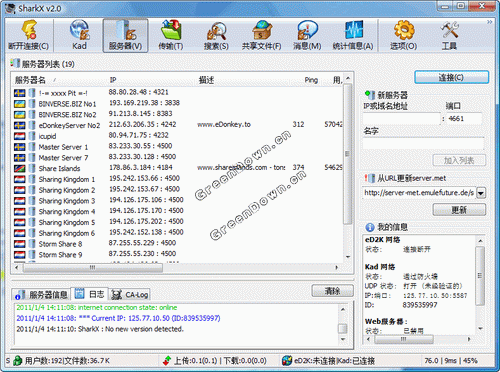Click the Update (更新) button

click(x=459, y=210)
